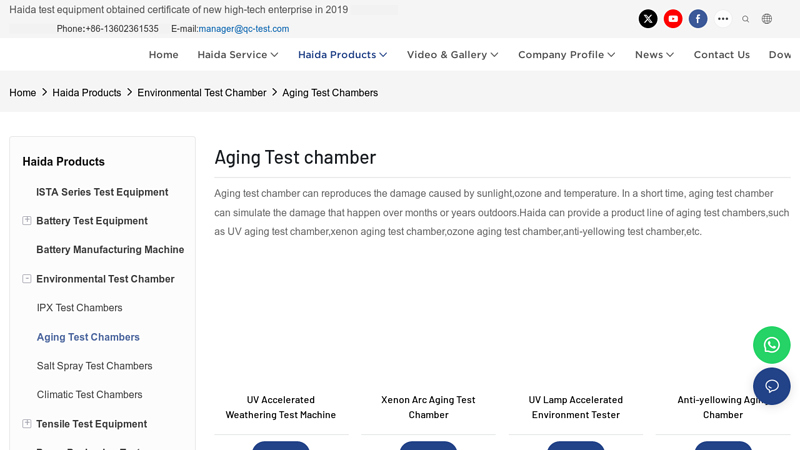Open Climatic Test Chambers subcategory
The width and height of the screenshot is (800, 450).
tap(89, 394)
